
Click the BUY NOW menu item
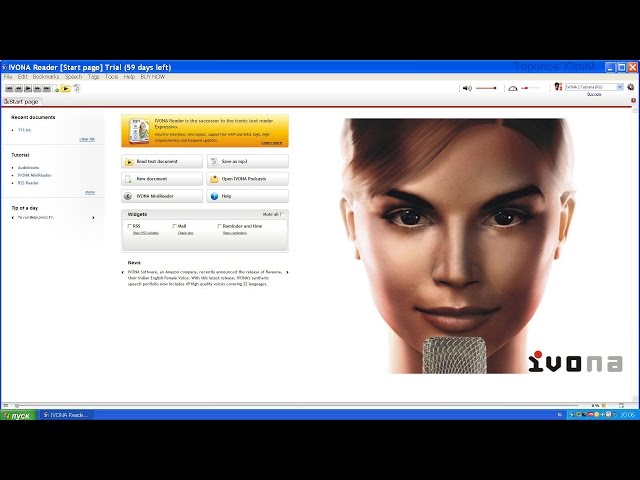[153, 77]
